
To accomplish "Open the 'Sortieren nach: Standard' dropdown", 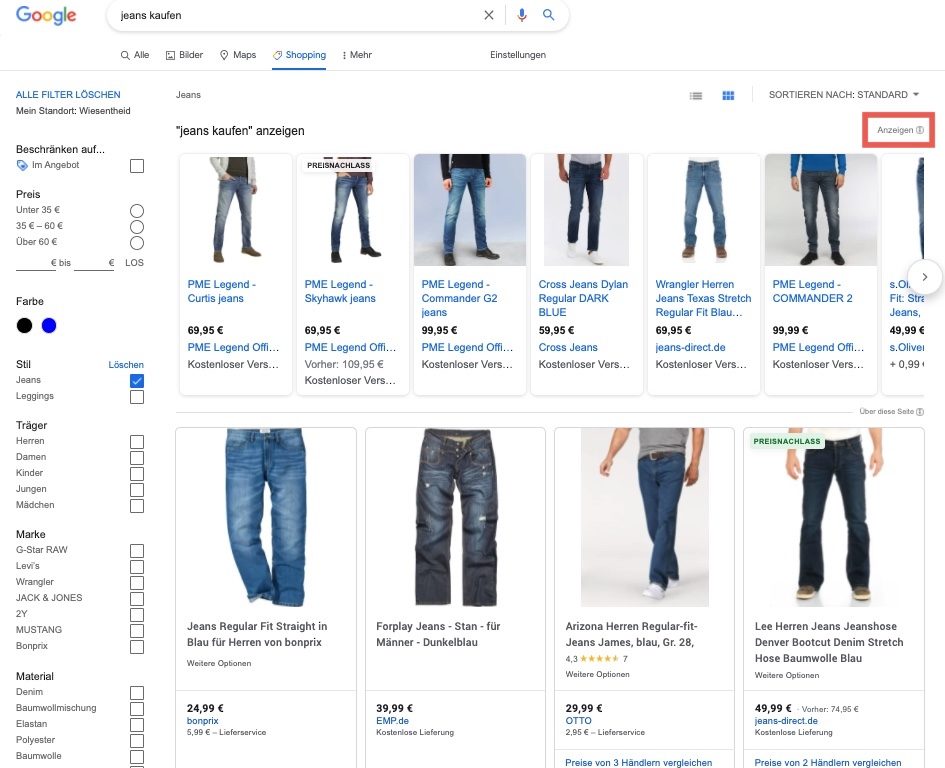I will [x=844, y=95].
